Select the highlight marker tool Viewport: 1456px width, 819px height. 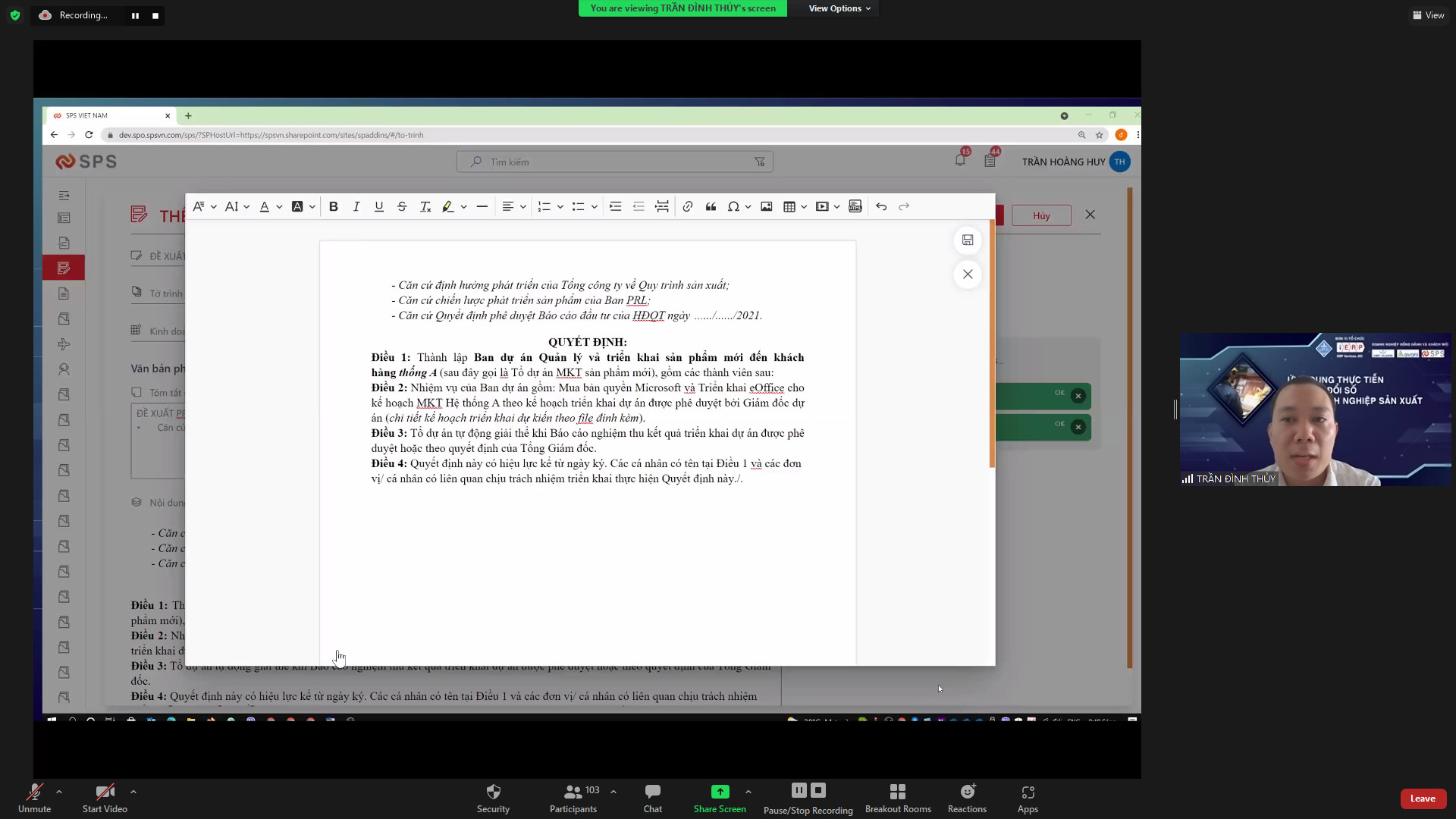447,206
